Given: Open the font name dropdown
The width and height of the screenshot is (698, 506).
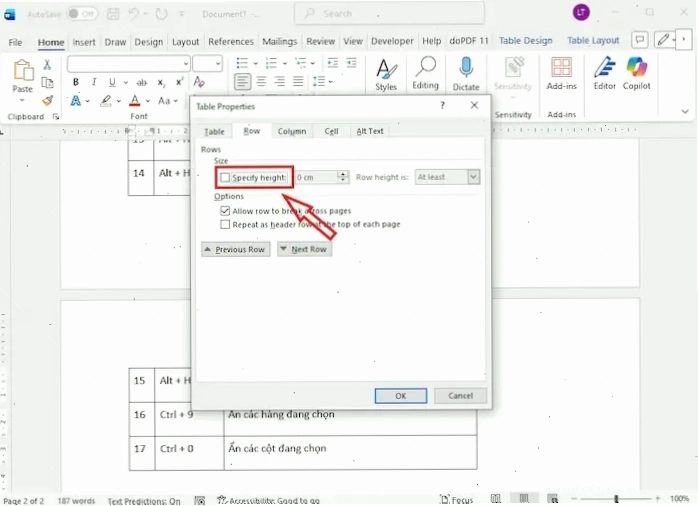Looking at the screenshot, I should (186, 64).
